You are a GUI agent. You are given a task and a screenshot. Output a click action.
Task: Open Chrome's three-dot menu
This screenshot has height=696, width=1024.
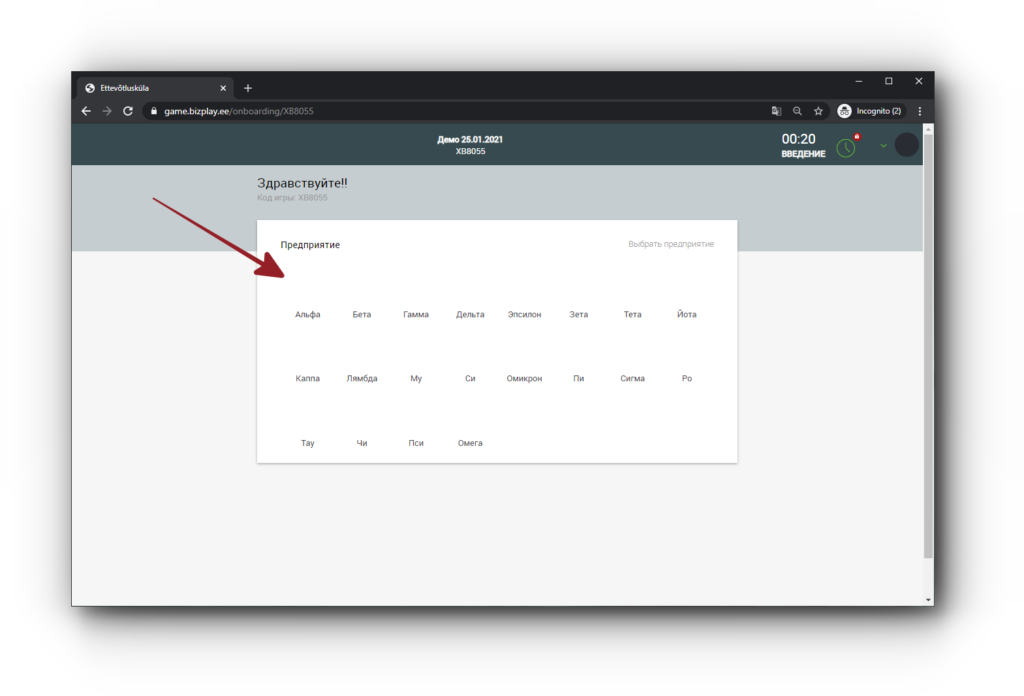(919, 111)
